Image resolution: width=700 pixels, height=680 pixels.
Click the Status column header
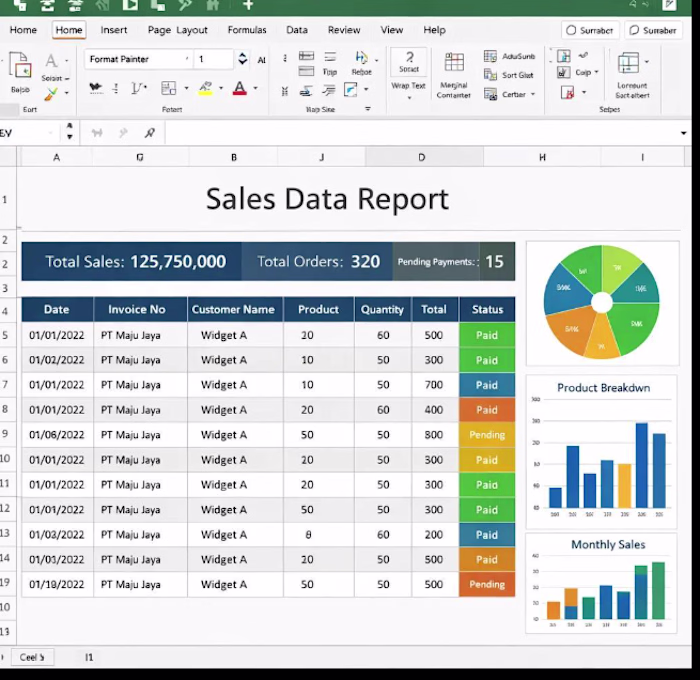tap(487, 309)
